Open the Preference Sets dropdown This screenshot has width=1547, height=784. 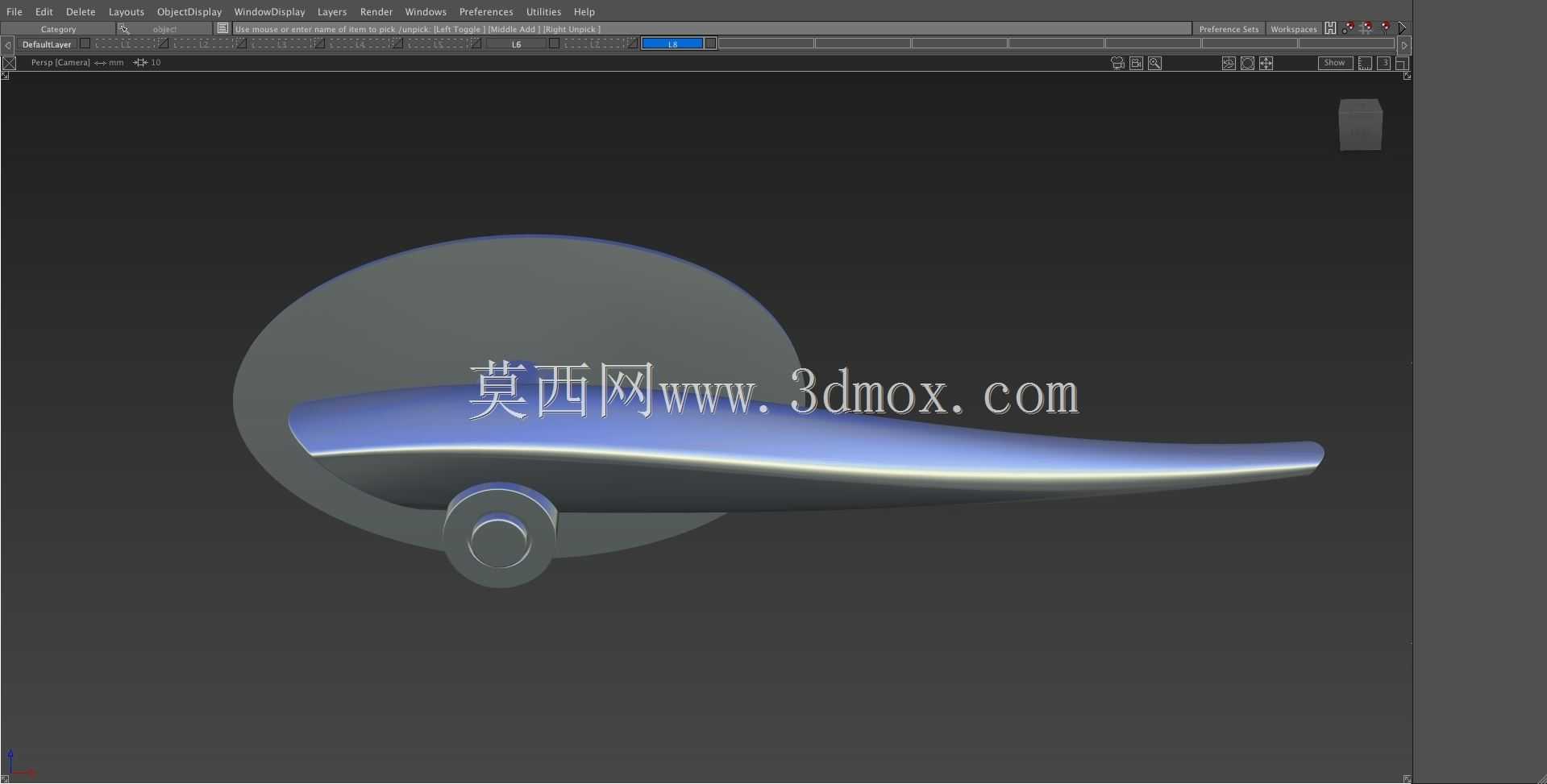1229,29
